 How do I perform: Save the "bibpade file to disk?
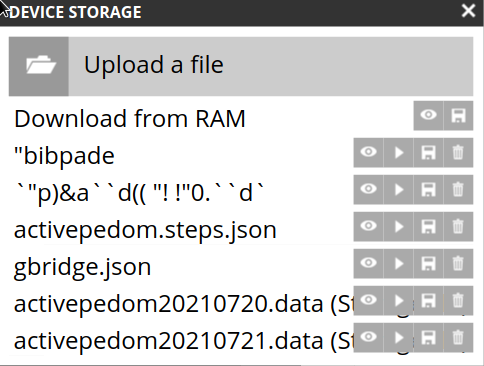428,153
